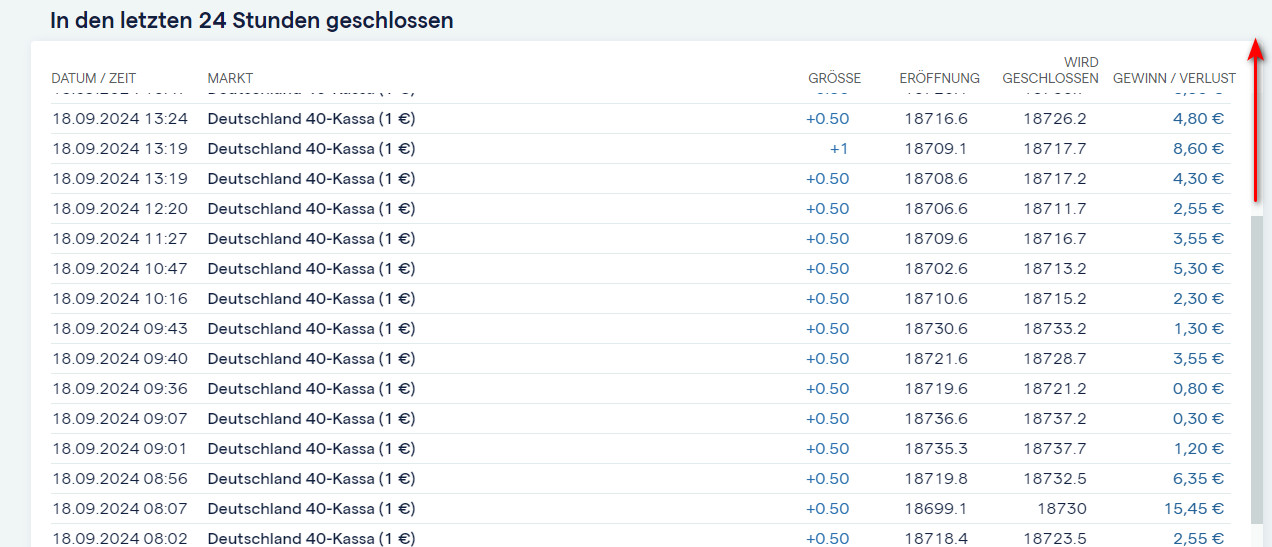Click the Deutschland 40-Kassa entry at 10:47

pos(311,269)
